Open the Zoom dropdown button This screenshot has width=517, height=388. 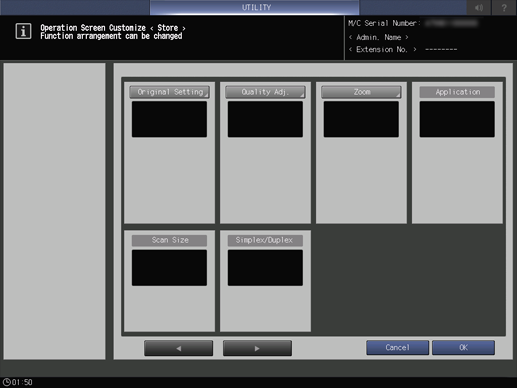[x=361, y=92]
